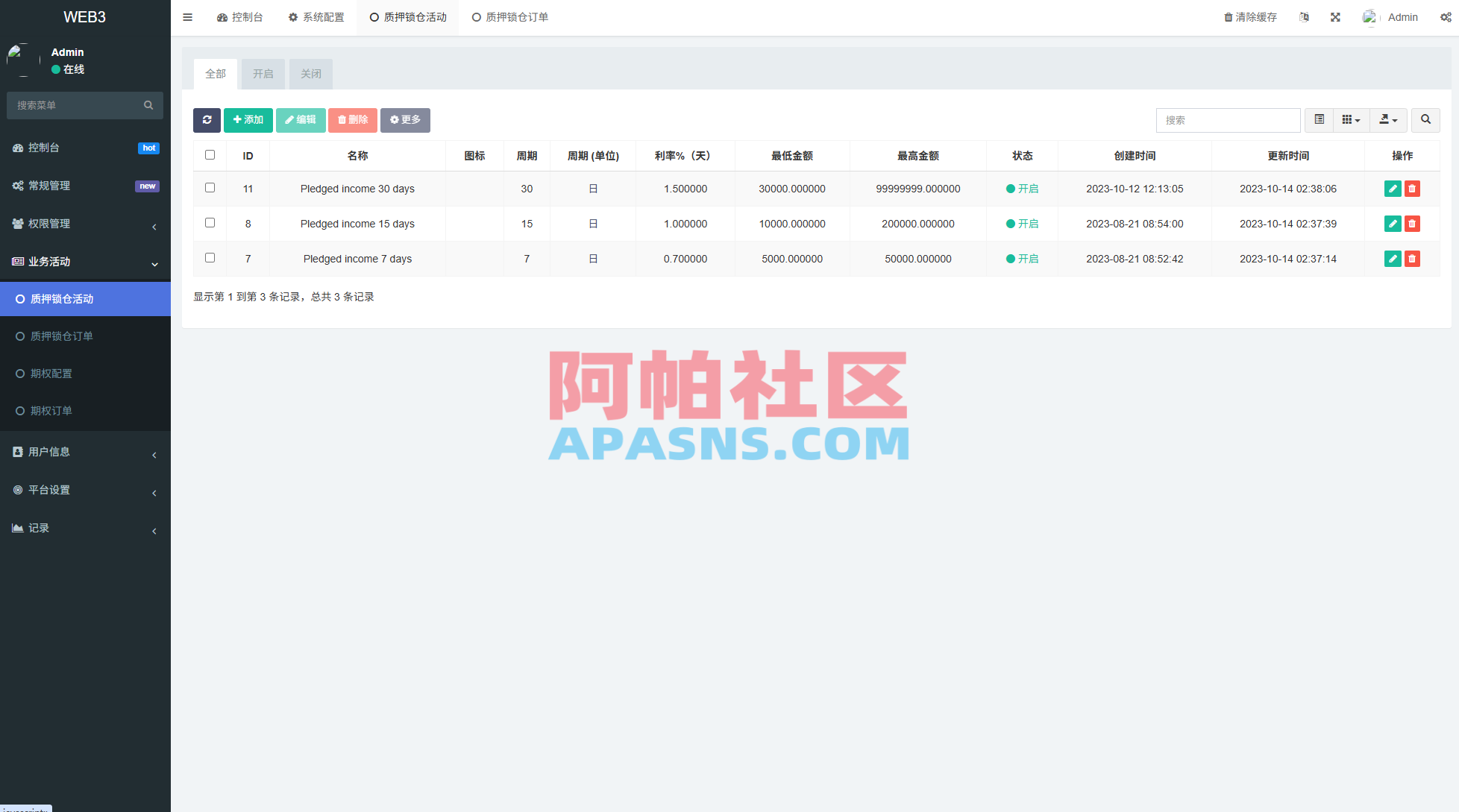The width and height of the screenshot is (1459, 812).
Task: Check the row for Pledged income 15 days
Action: pyautogui.click(x=210, y=223)
